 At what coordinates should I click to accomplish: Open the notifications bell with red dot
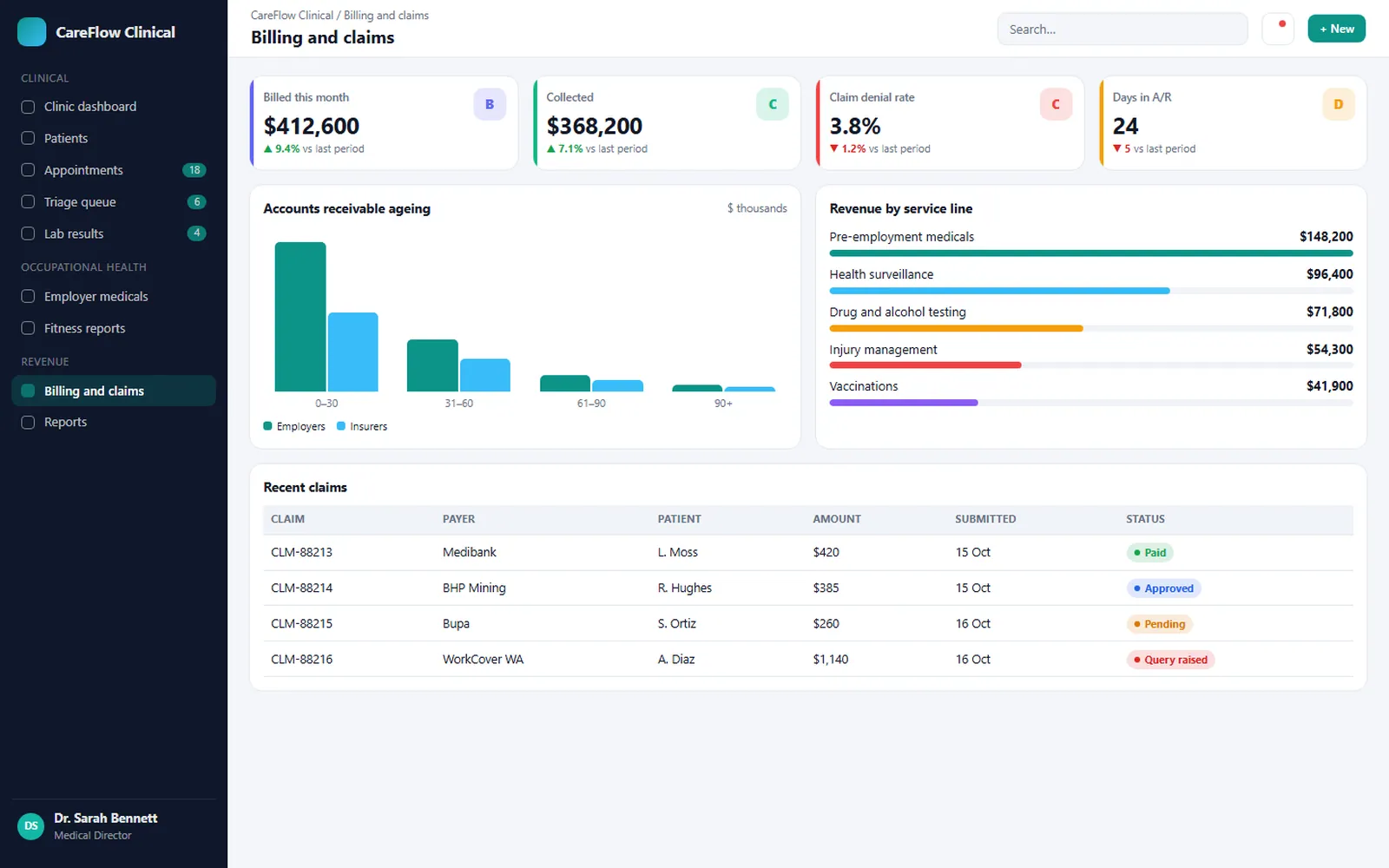1278,29
